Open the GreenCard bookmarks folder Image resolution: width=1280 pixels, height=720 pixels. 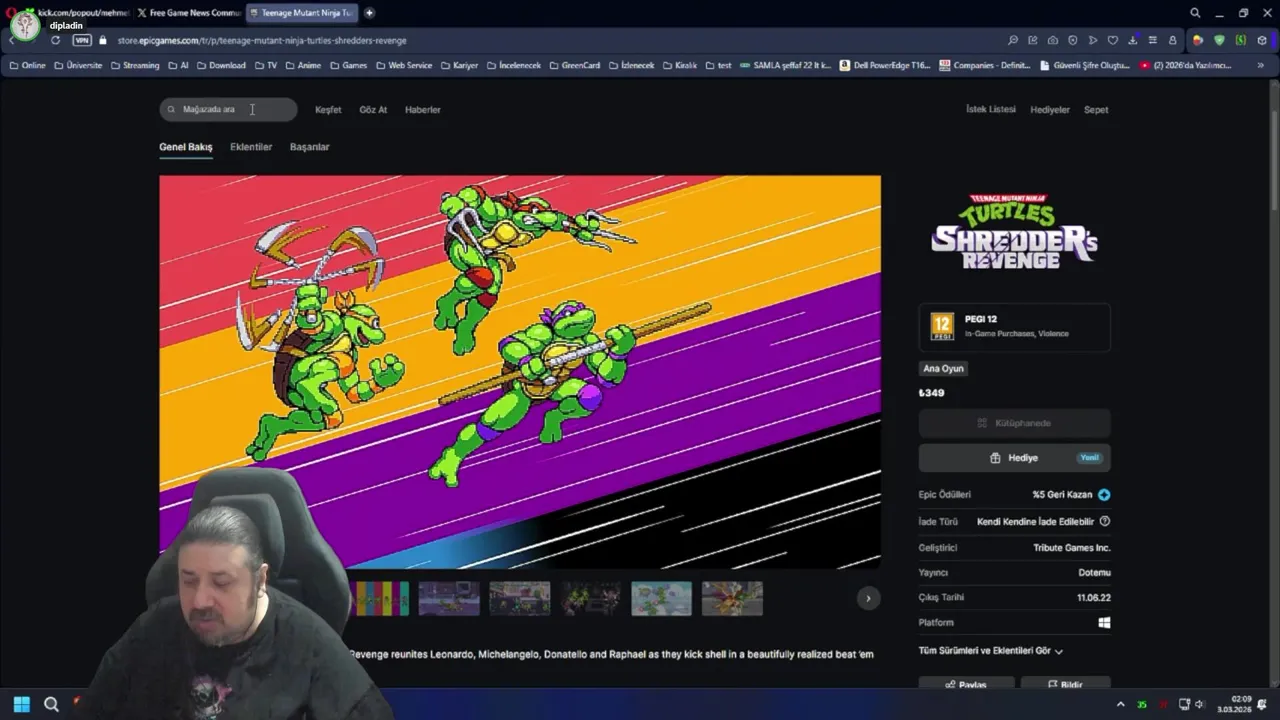(574, 65)
